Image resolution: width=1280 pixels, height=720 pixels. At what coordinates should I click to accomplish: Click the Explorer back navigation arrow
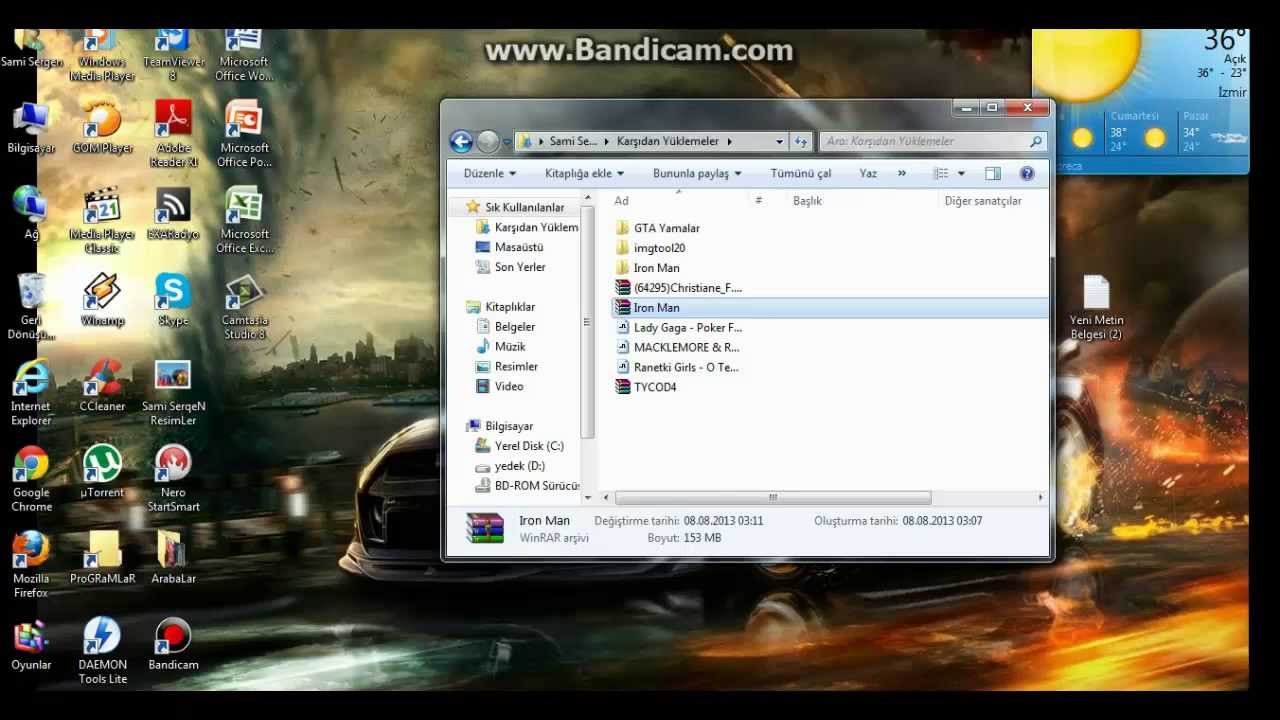(x=461, y=141)
